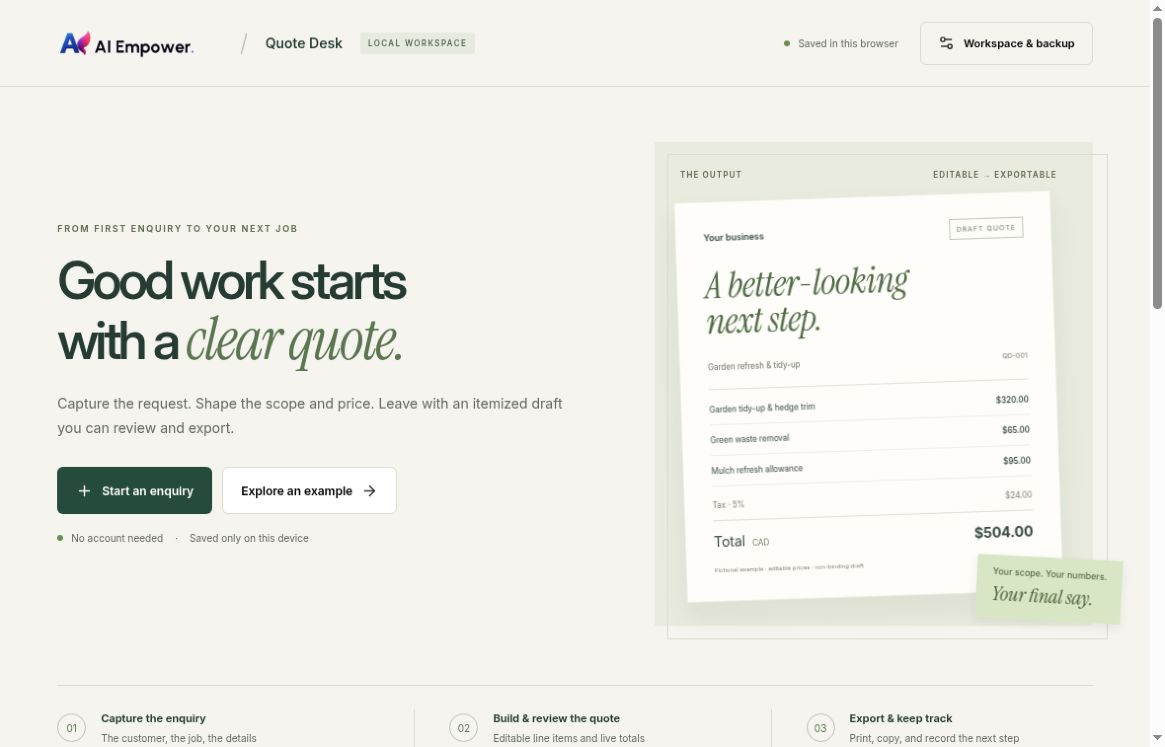Screen dimensions: 1165x747
Task: Click the sample quote preview card
Action: [869, 397]
